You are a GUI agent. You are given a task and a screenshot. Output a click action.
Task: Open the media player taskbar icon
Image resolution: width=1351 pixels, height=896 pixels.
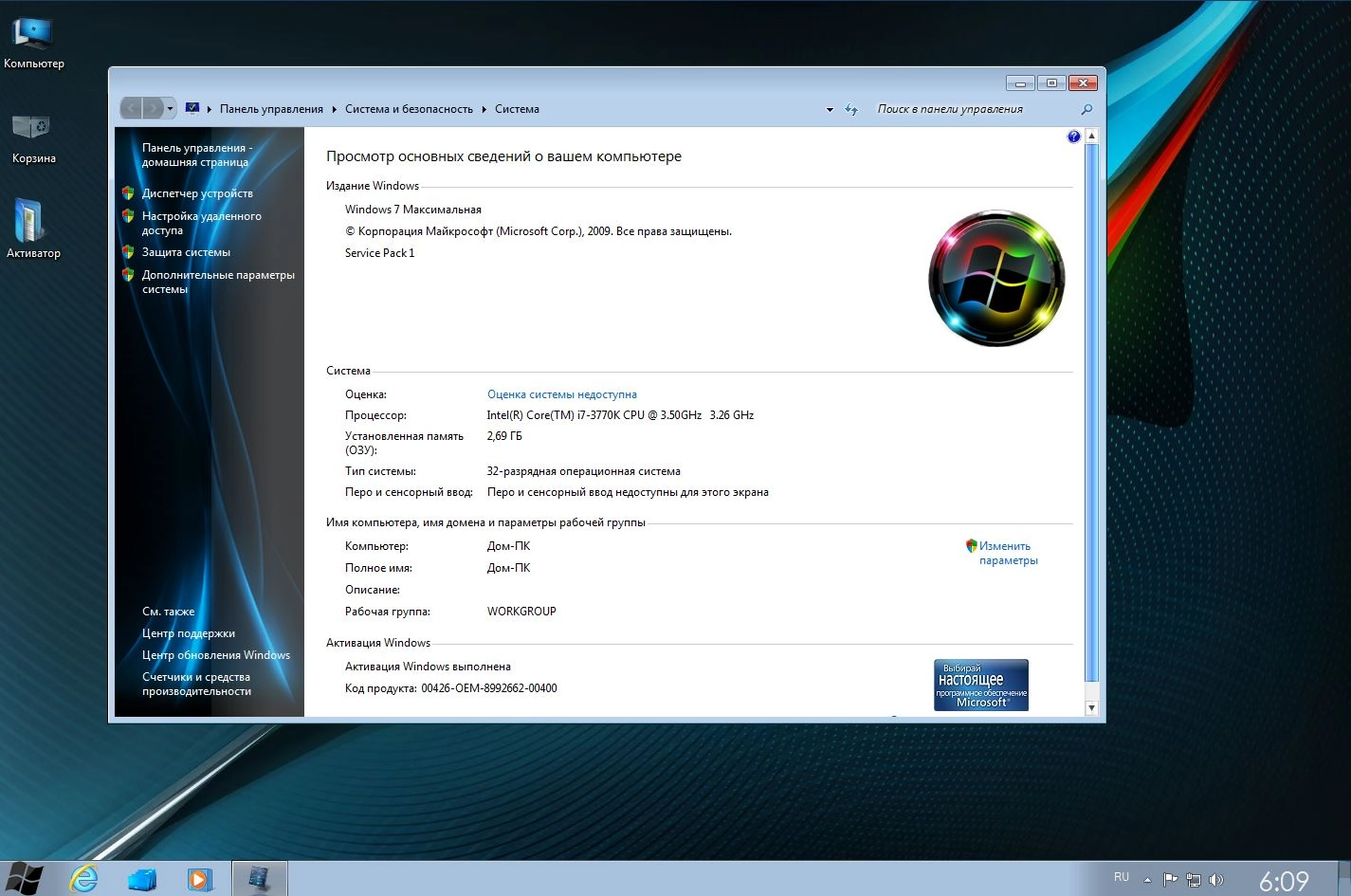point(199,879)
